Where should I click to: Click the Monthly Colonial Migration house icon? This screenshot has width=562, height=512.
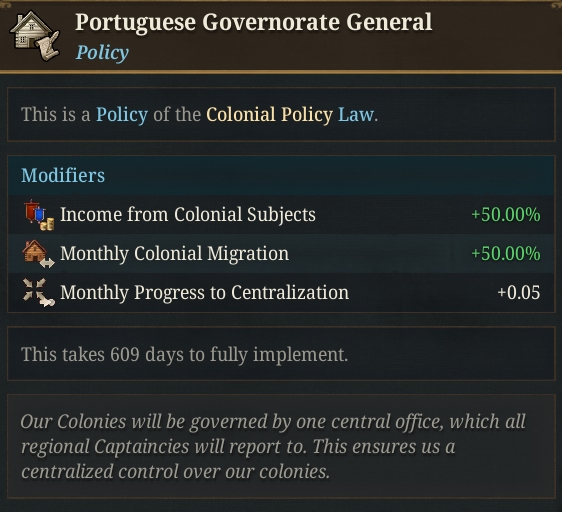coord(38,254)
